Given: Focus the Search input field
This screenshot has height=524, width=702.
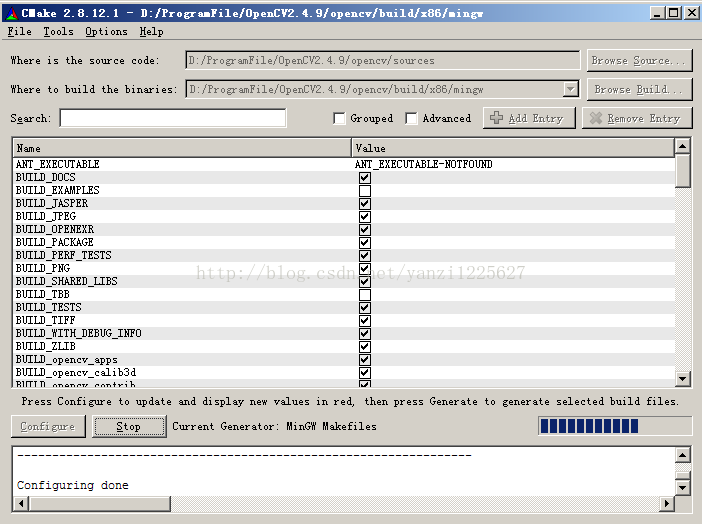Looking at the screenshot, I should point(173,118).
